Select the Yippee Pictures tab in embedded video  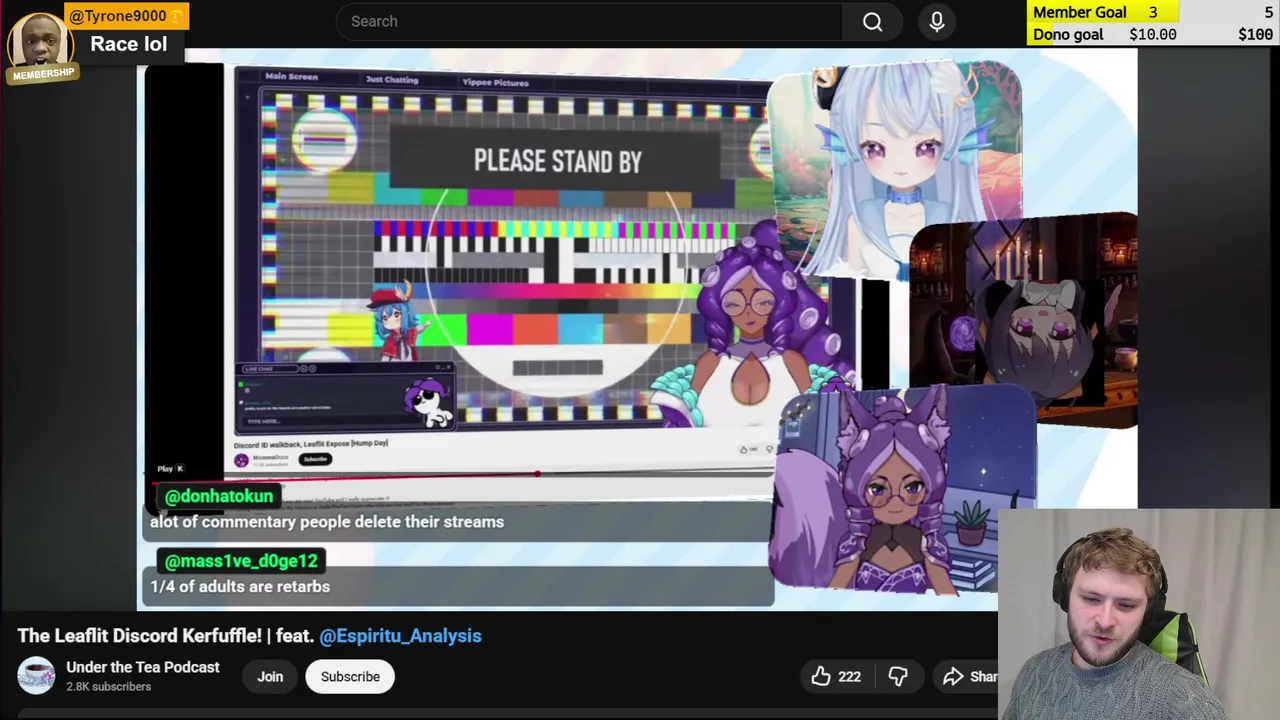(495, 82)
